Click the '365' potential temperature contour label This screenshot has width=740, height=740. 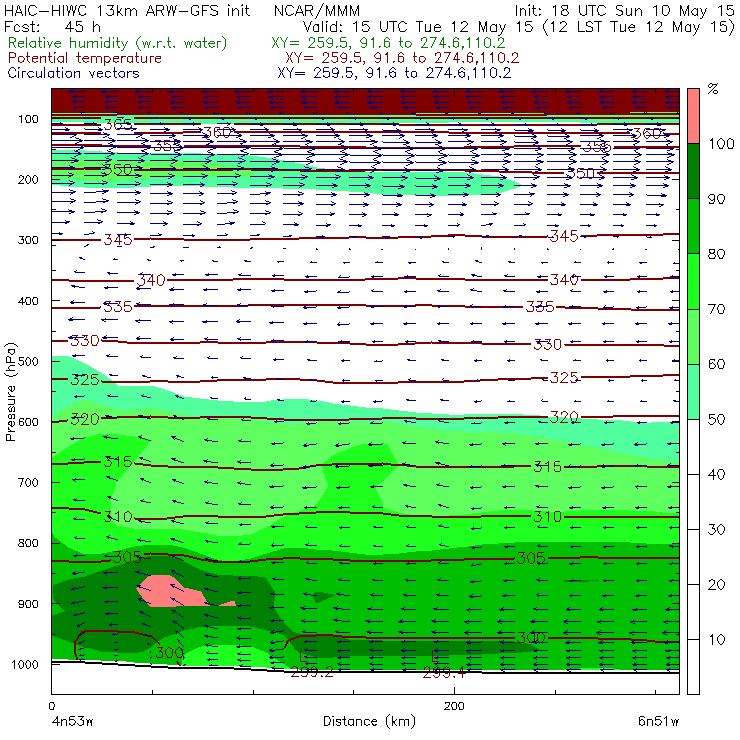click(118, 125)
